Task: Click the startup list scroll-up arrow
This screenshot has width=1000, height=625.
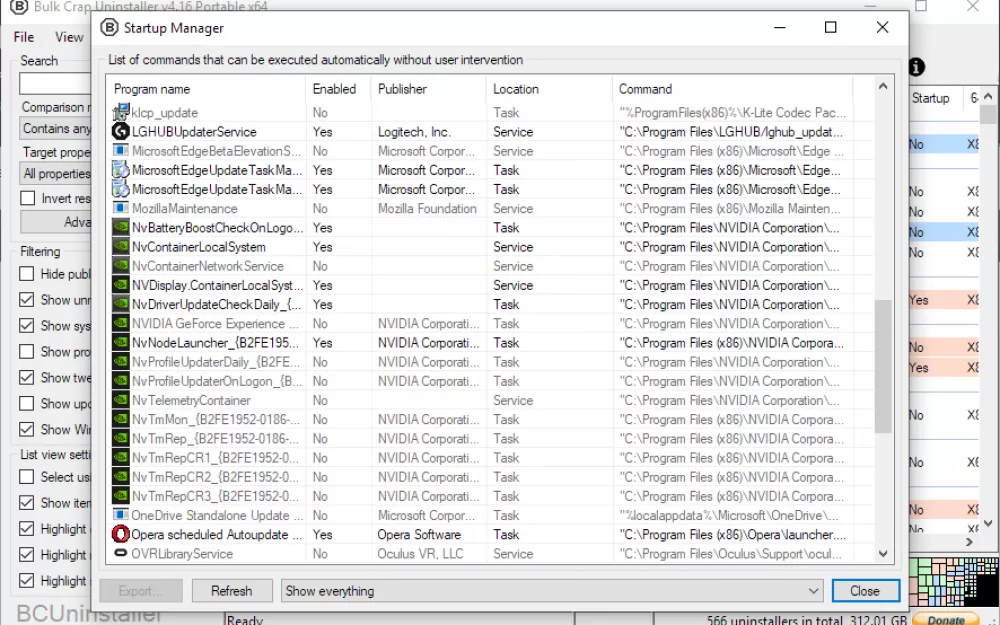Action: (x=883, y=86)
